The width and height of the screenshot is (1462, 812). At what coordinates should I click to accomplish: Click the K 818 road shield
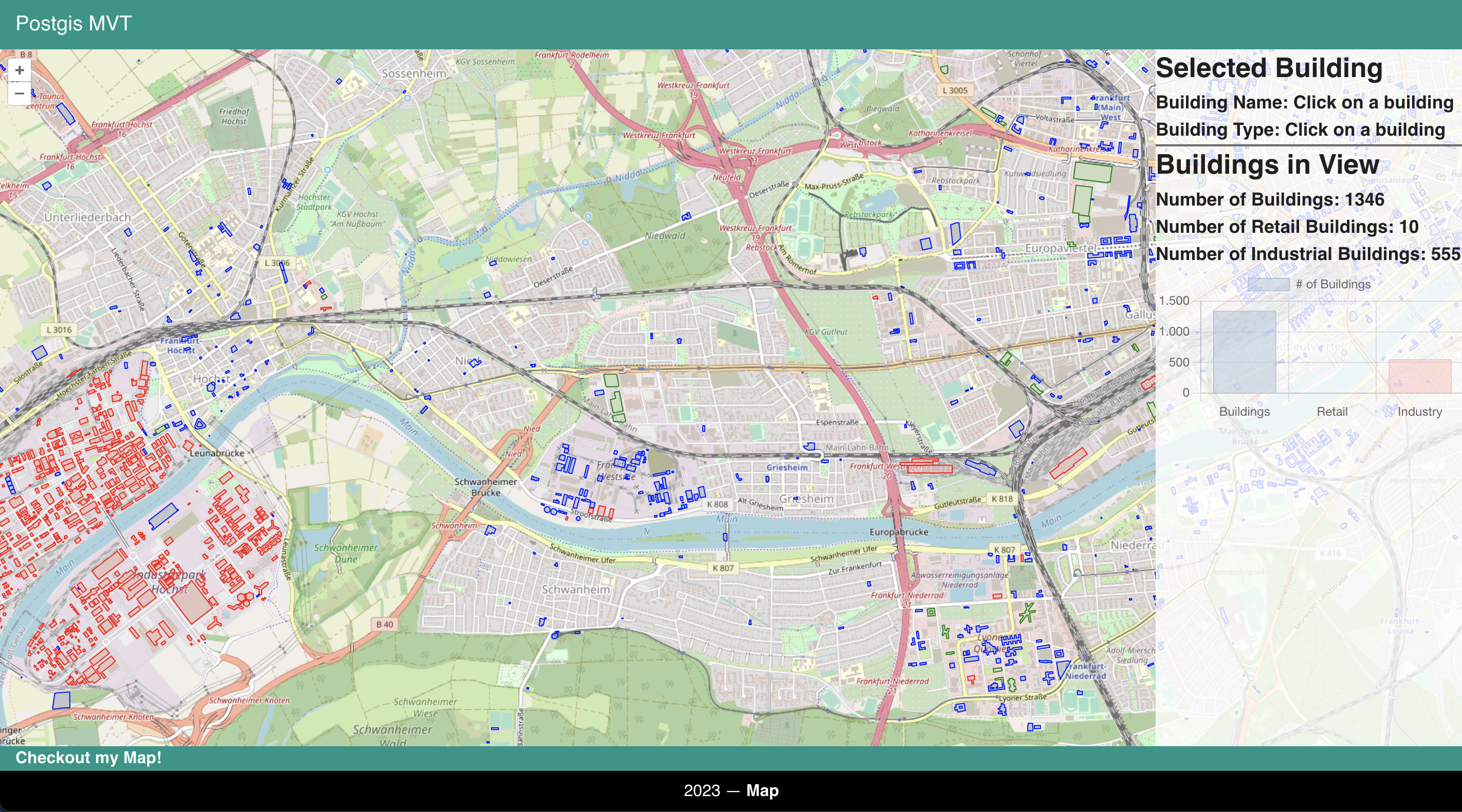pyautogui.click(x=1002, y=499)
